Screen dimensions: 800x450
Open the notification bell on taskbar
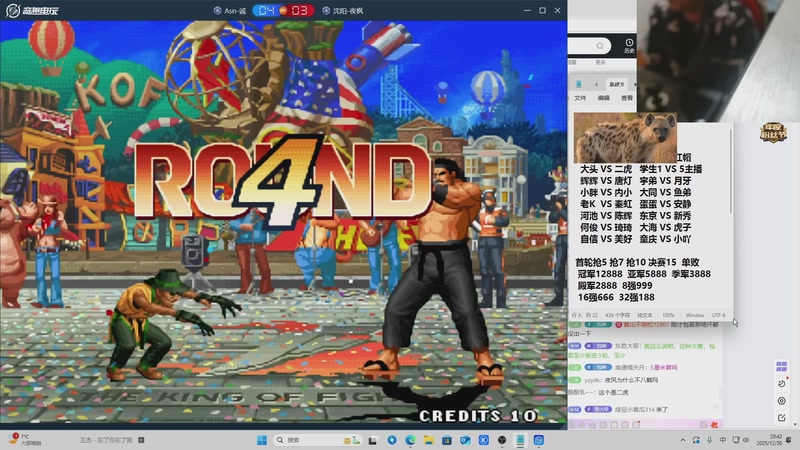click(x=789, y=440)
